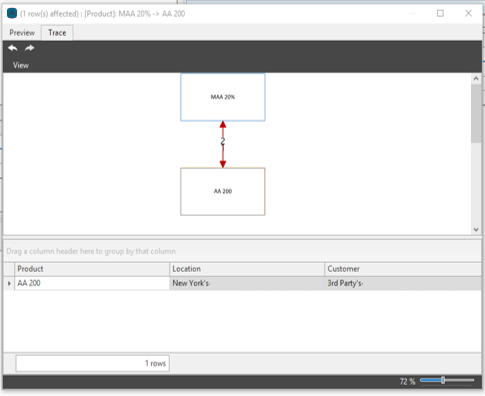Switch to the Preview tab
485x396 pixels.
(x=22, y=33)
